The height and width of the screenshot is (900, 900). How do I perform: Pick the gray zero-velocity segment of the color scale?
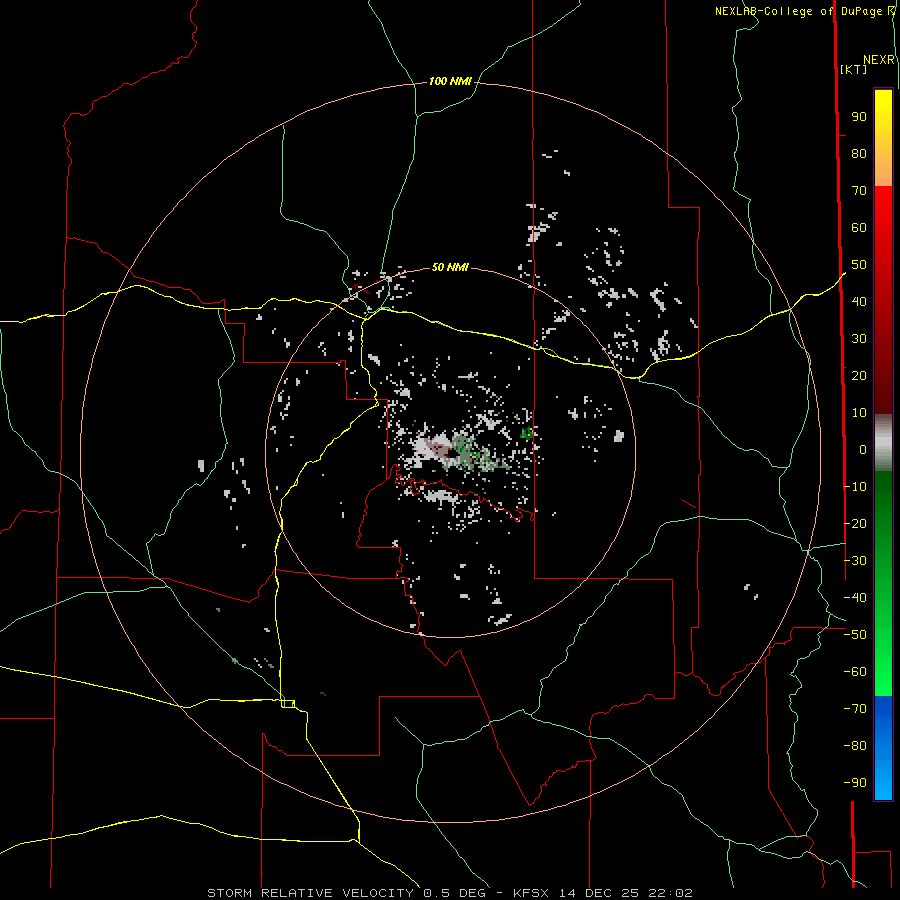point(883,443)
